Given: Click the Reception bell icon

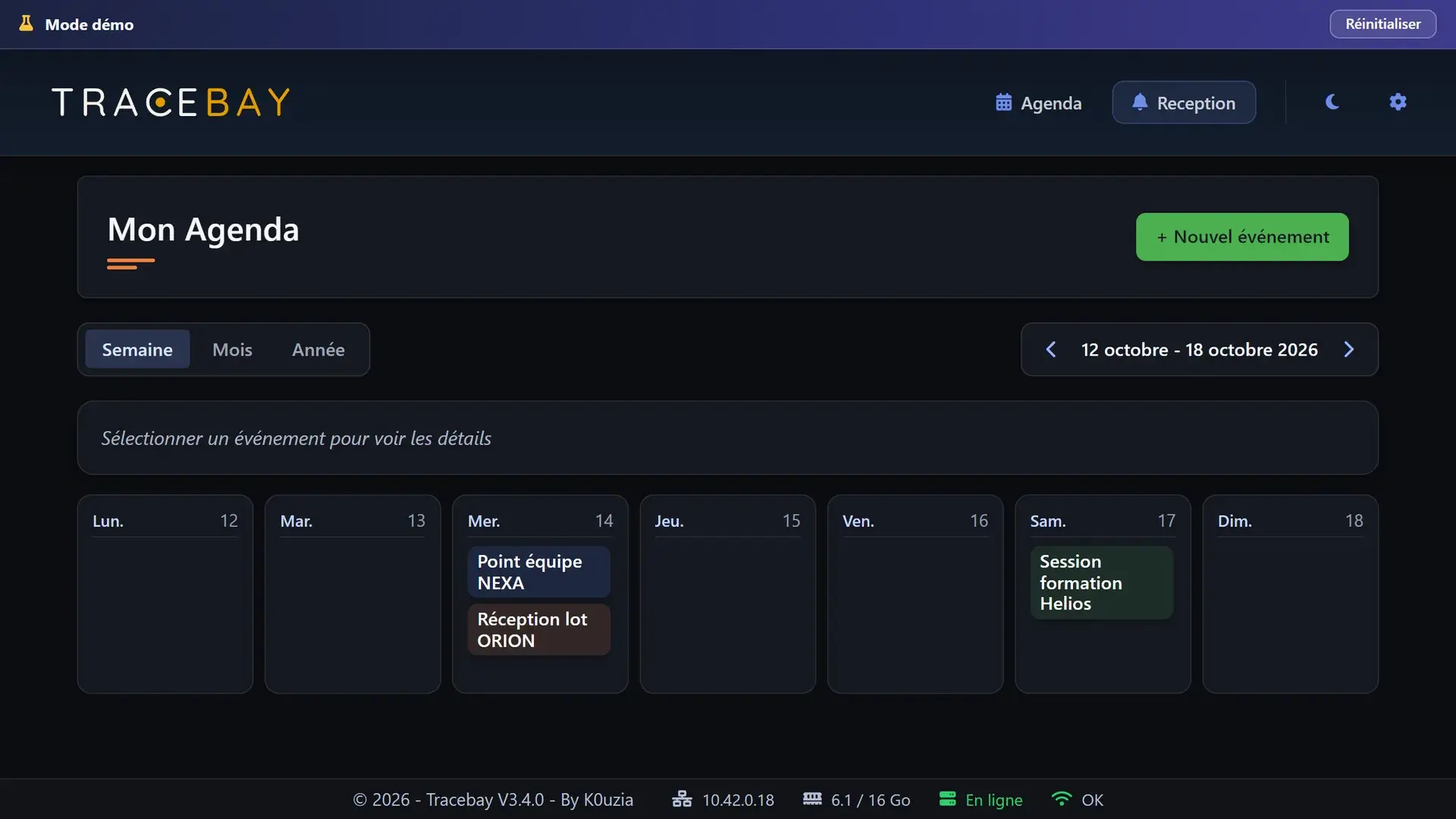Looking at the screenshot, I should 1139,102.
